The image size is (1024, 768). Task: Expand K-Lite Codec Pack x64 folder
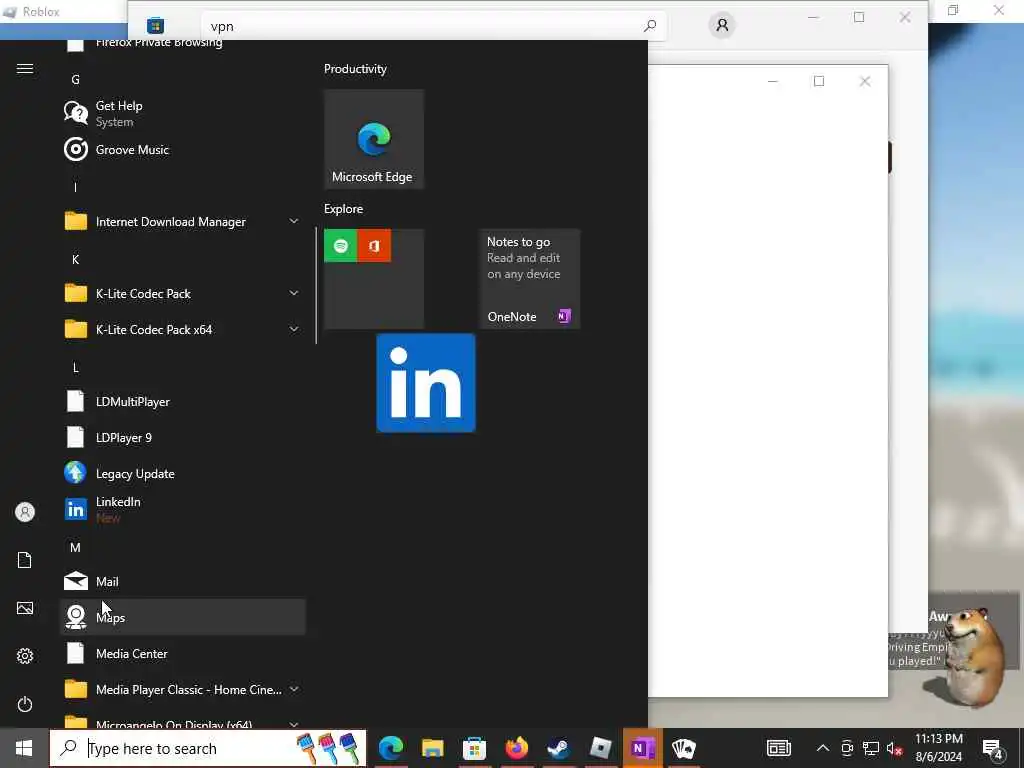pyautogui.click(x=294, y=329)
